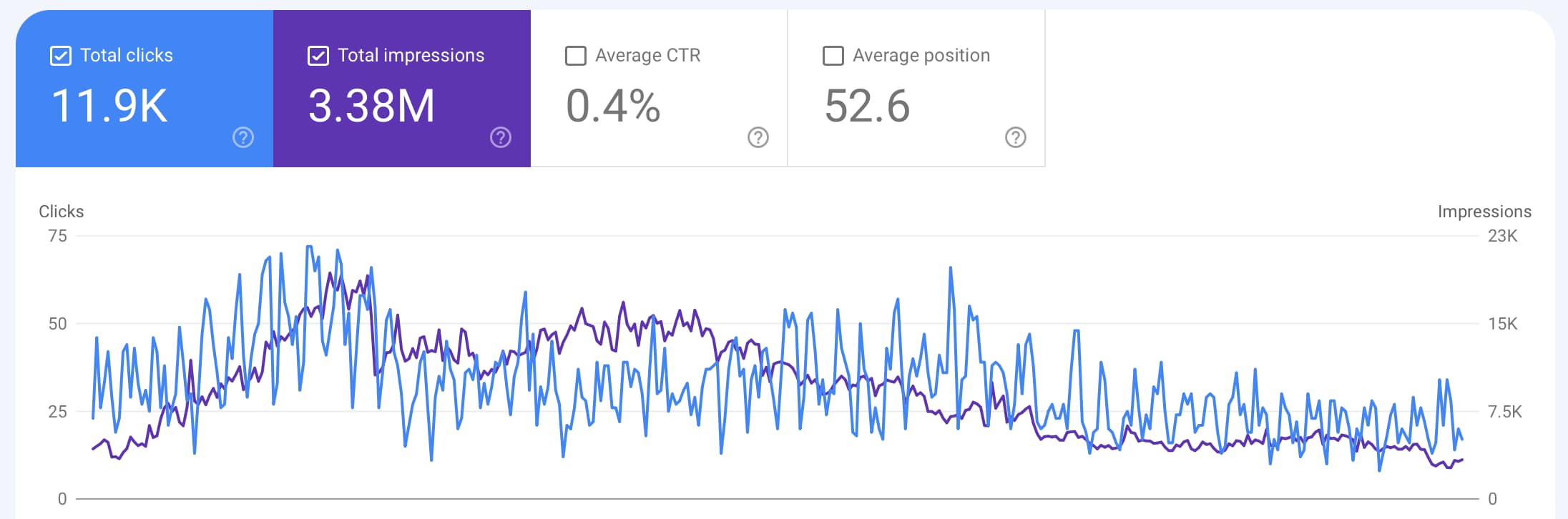Select the Average CTR 0.4% value
This screenshot has height=519, width=1568.
click(x=613, y=106)
